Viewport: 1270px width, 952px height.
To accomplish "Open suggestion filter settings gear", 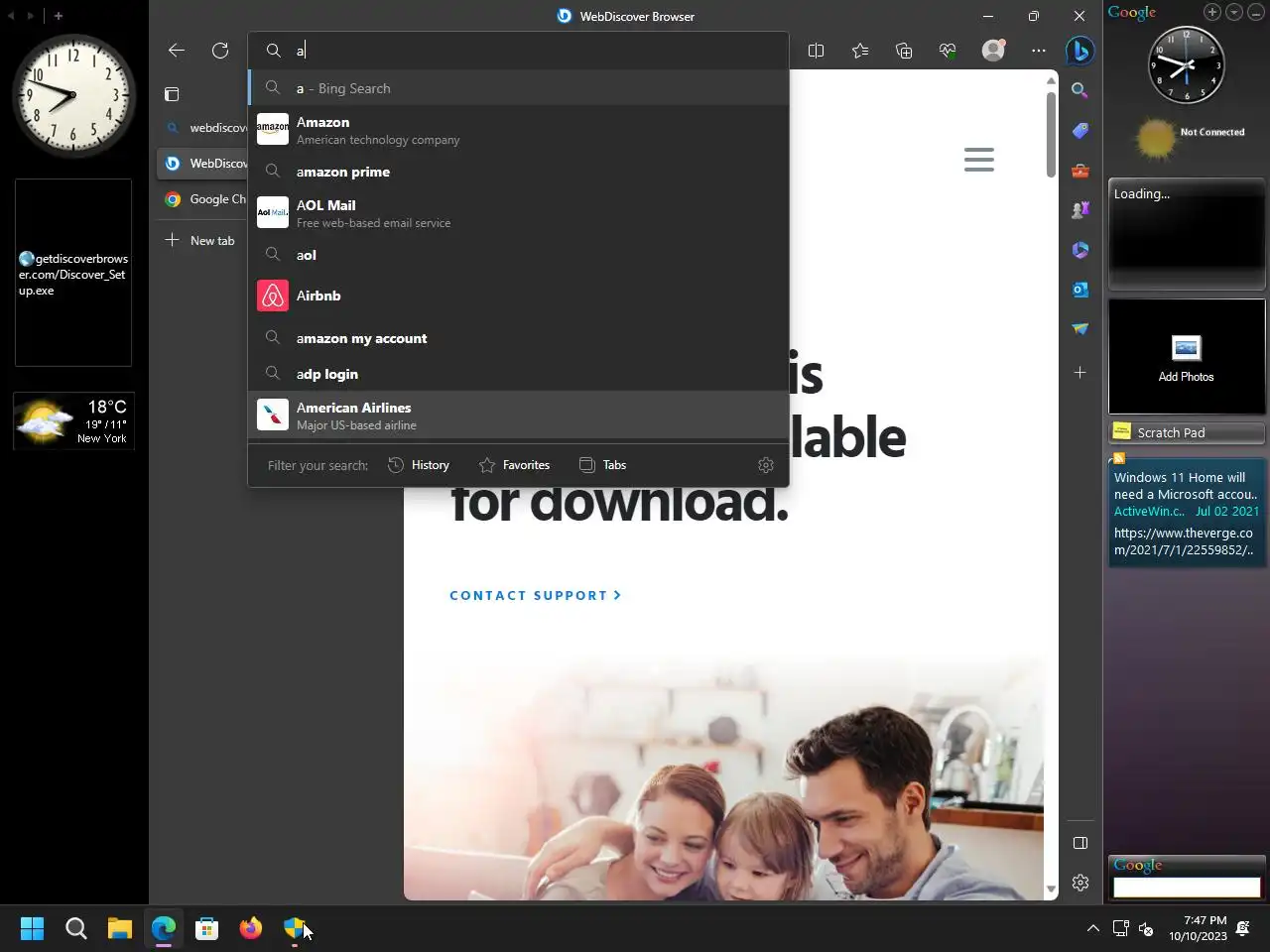I will click(766, 465).
